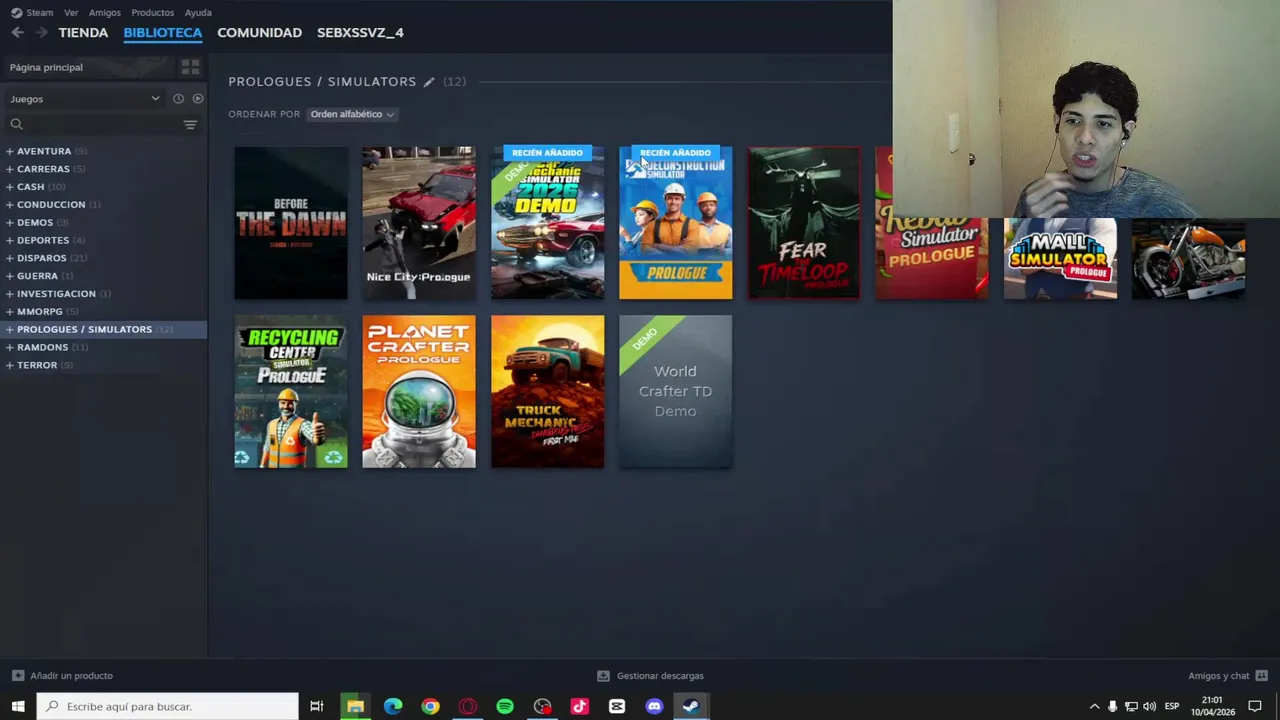Click Amigos y chat
This screenshot has height=720, width=1280.
(1218, 675)
